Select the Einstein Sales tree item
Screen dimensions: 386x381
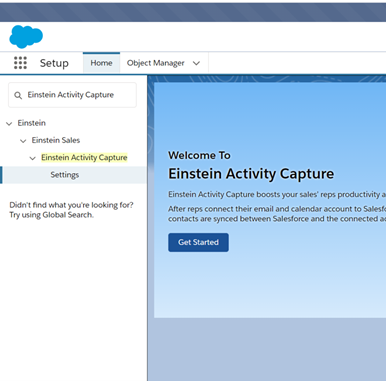coord(56,140)
